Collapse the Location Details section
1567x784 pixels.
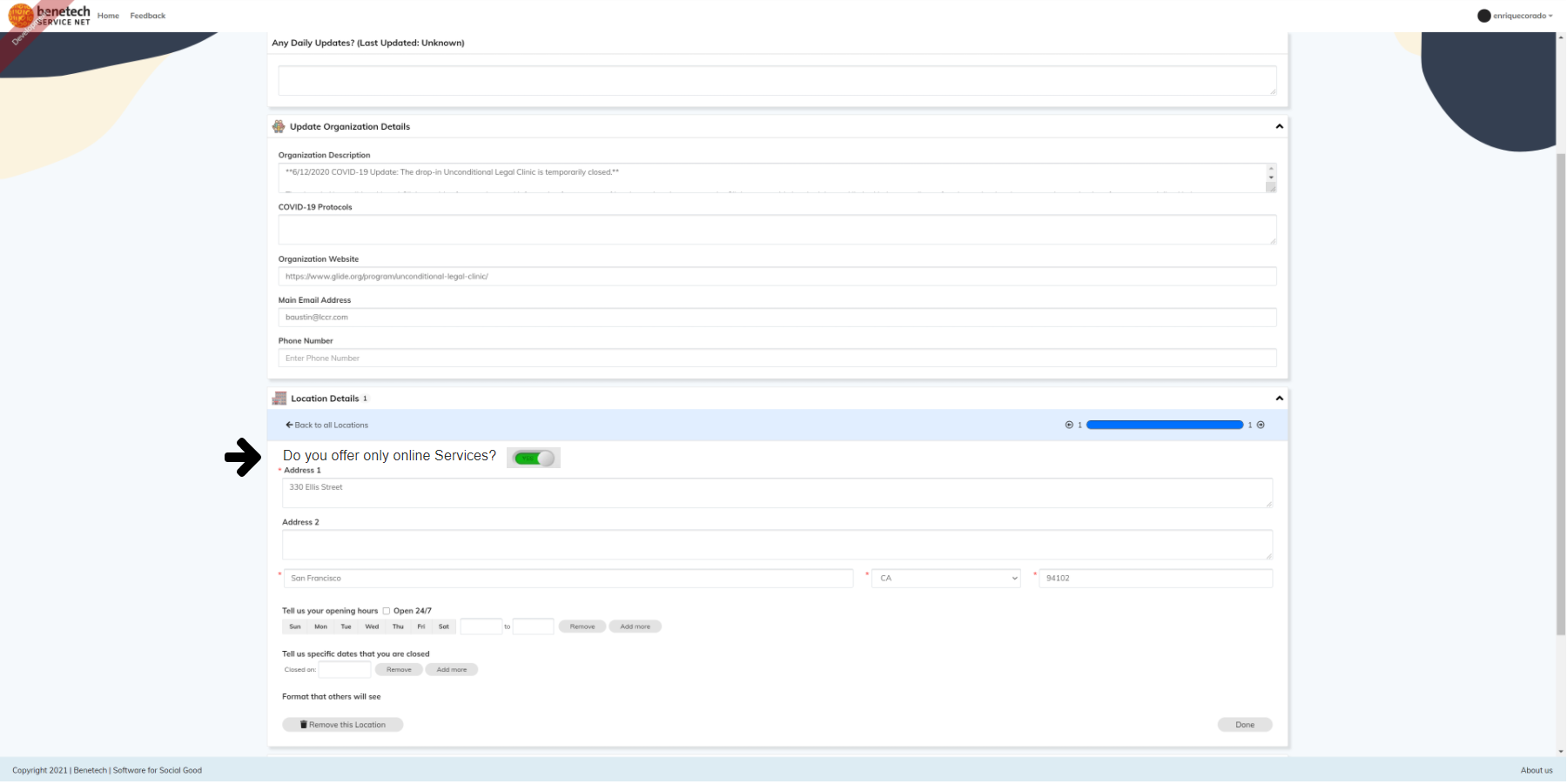click(x=1279, y=398)
